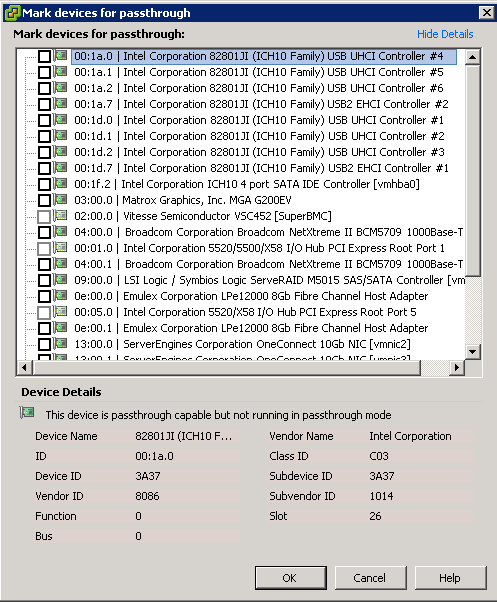Open the Help button
Screen dimensions: 497x602
[450, 577]
